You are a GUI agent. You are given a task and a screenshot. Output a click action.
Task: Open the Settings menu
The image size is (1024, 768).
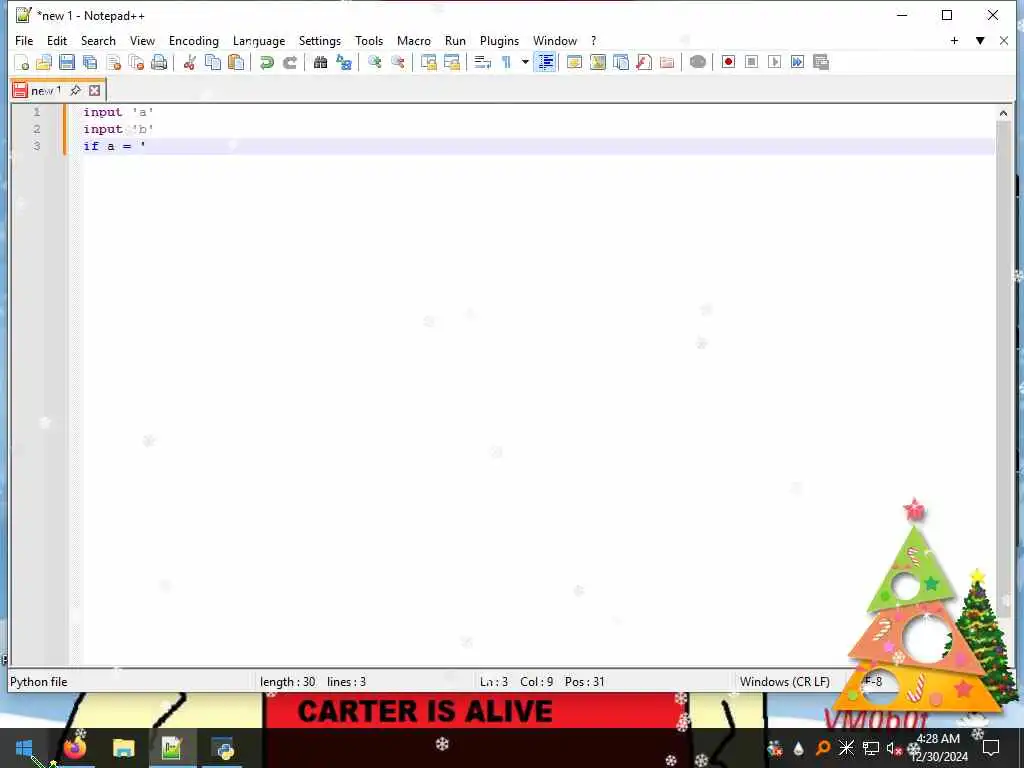[x=319, y=40]
